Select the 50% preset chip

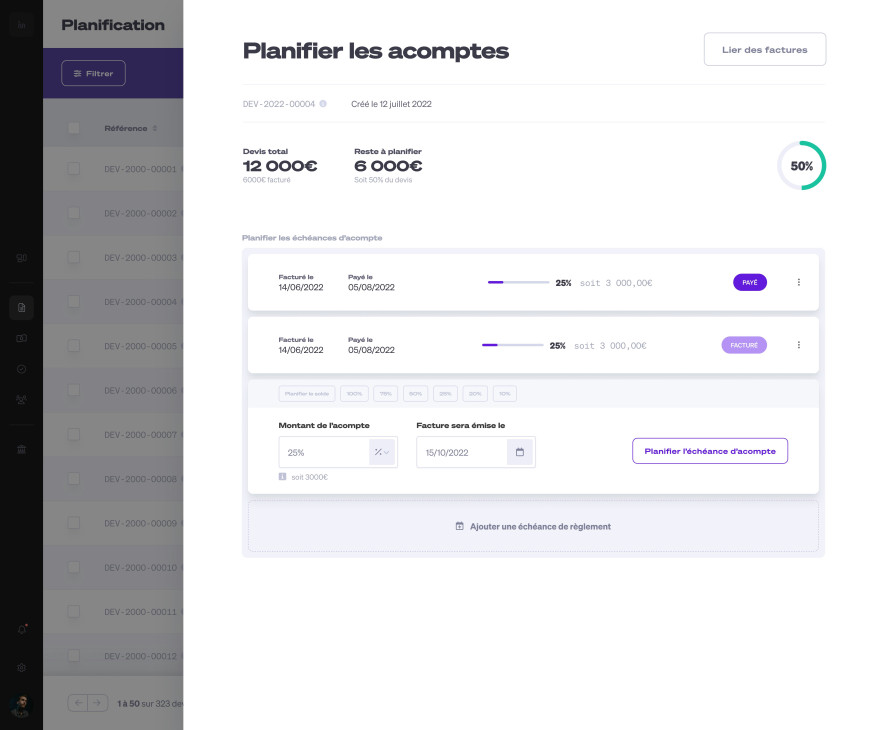[x=416, y=394]
